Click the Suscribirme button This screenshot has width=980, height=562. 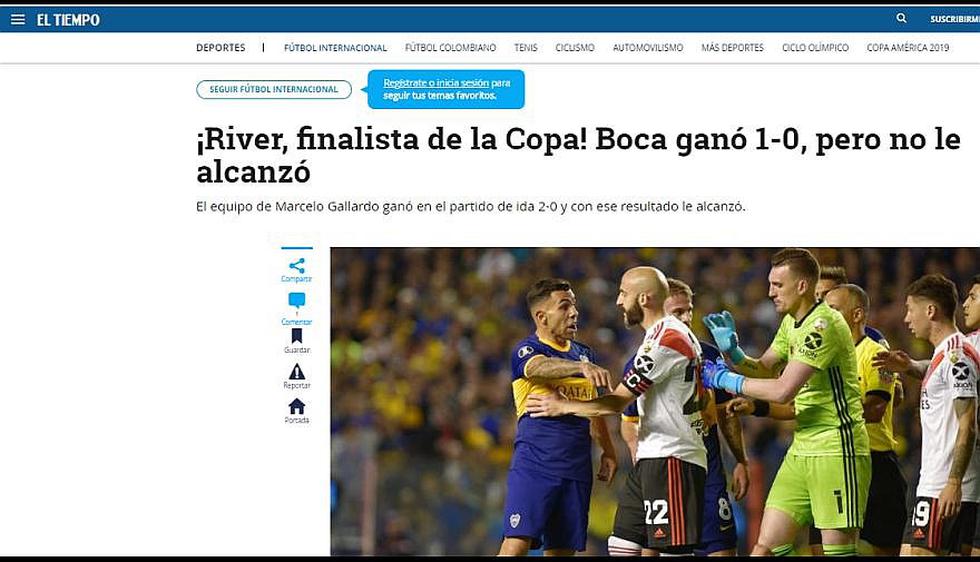point(954,19)
